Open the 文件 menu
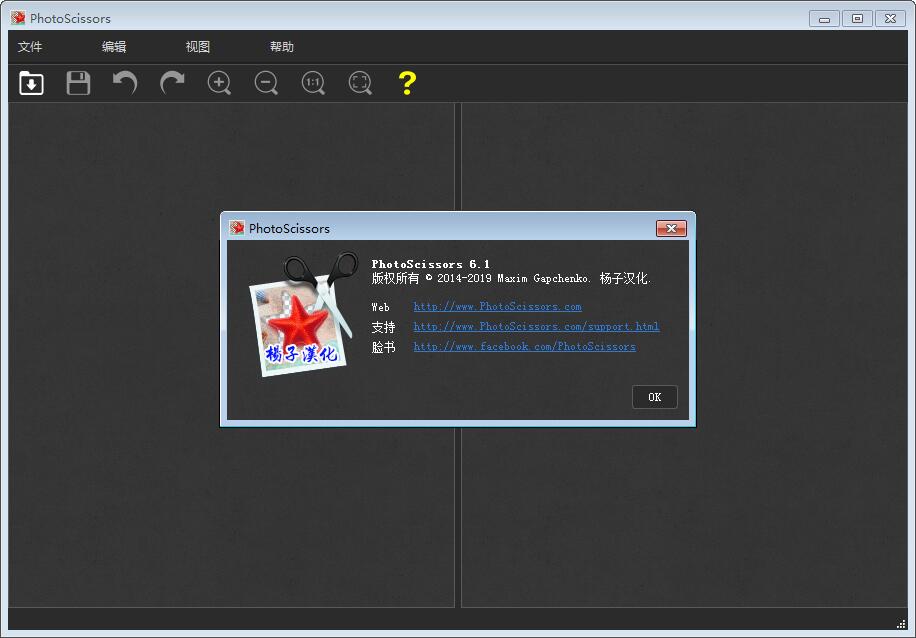This screenshot has width=916, height=638. click(x=30, y=47)
